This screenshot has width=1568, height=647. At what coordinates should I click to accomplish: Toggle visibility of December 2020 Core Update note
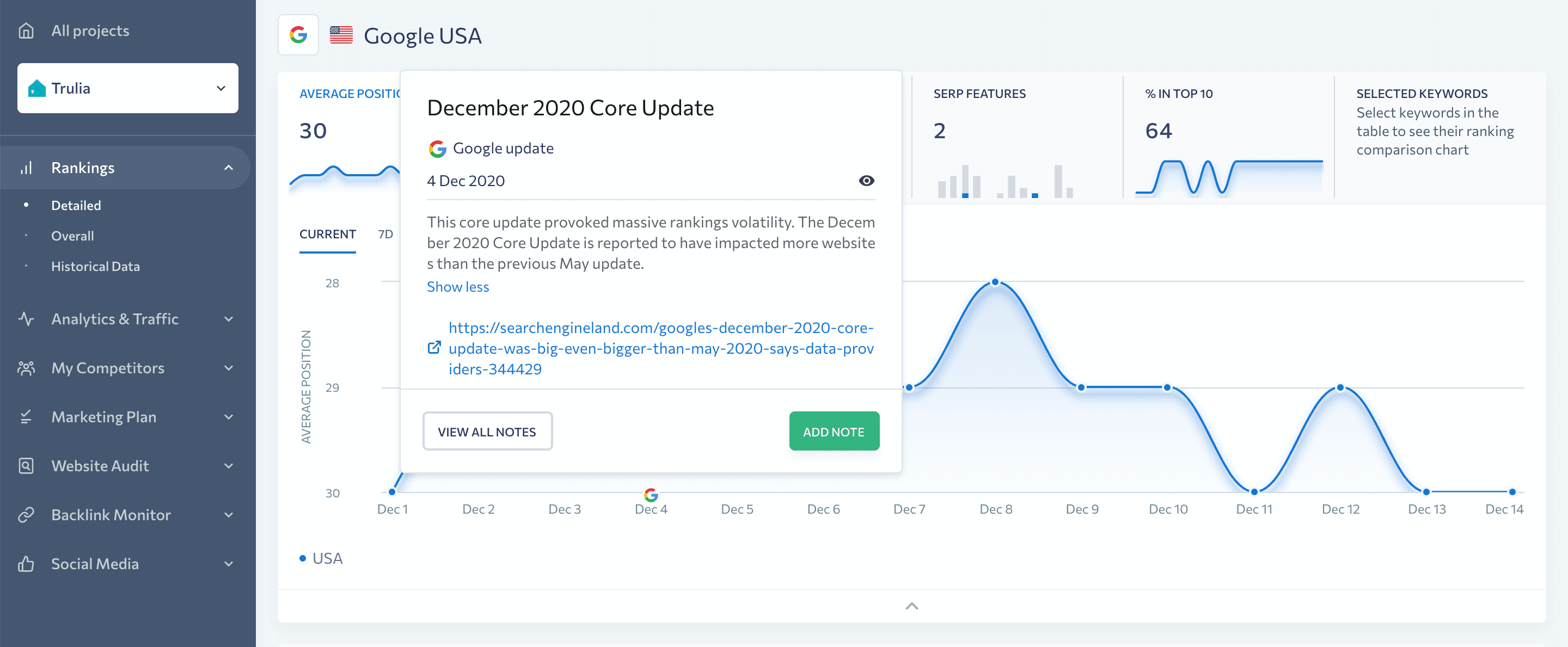click(x=863, y=181)
